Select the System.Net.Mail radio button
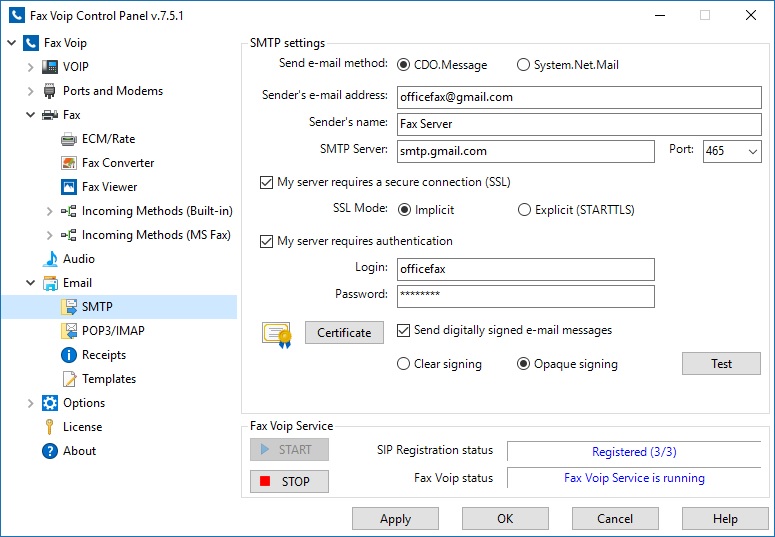Screen dimensions: 775x537 click(524, 65)
